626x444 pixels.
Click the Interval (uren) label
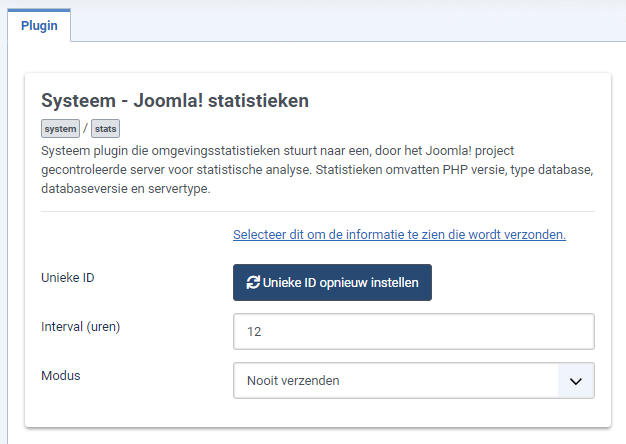[80, 327]
